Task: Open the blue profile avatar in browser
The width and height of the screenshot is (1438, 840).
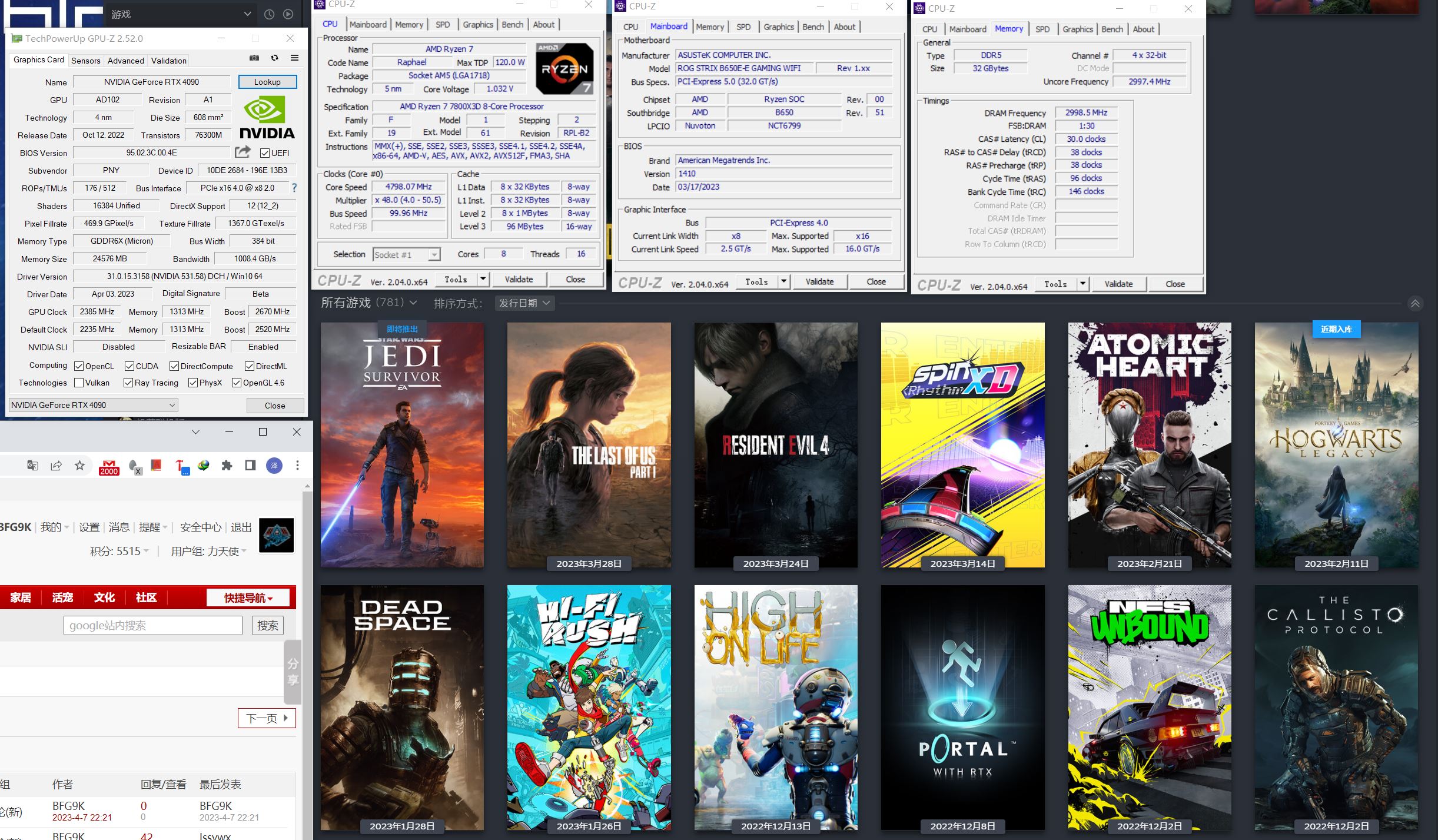Action: pos(274,466)
